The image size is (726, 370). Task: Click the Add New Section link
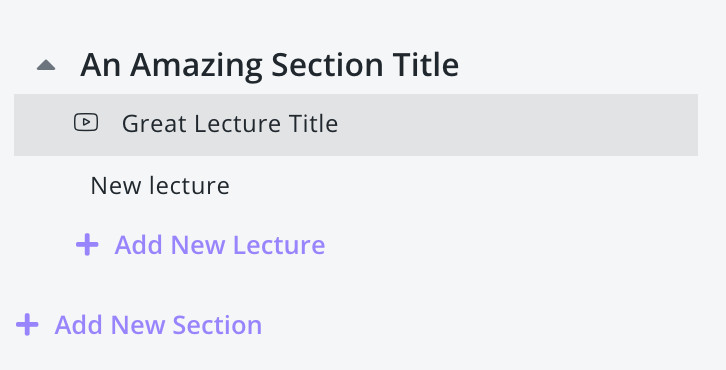(158, 325)
